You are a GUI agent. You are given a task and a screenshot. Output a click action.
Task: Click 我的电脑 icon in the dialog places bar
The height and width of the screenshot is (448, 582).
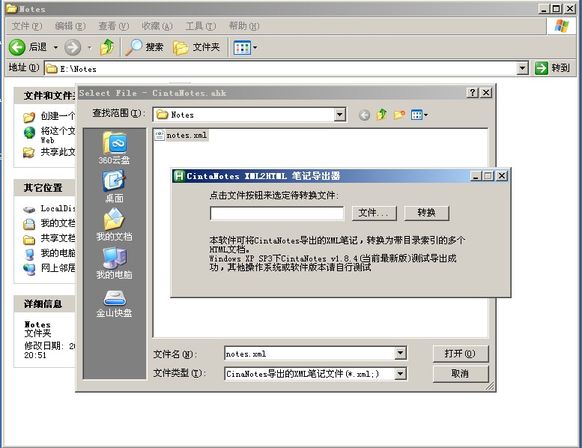tap(114, 263)
